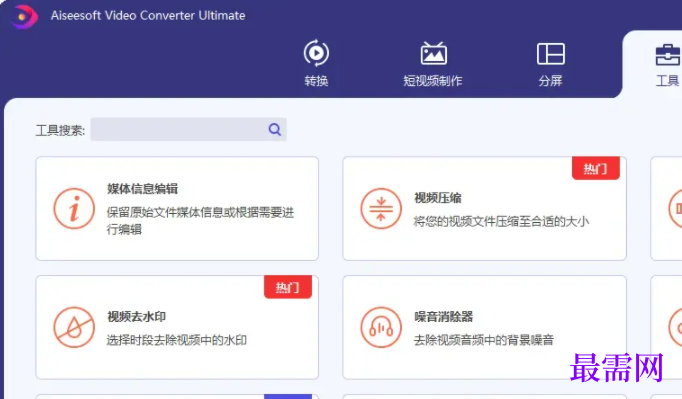Click the 保留原始文件媒体信息 description text
The height and width of the screenshot is (399, 682).
200,221
